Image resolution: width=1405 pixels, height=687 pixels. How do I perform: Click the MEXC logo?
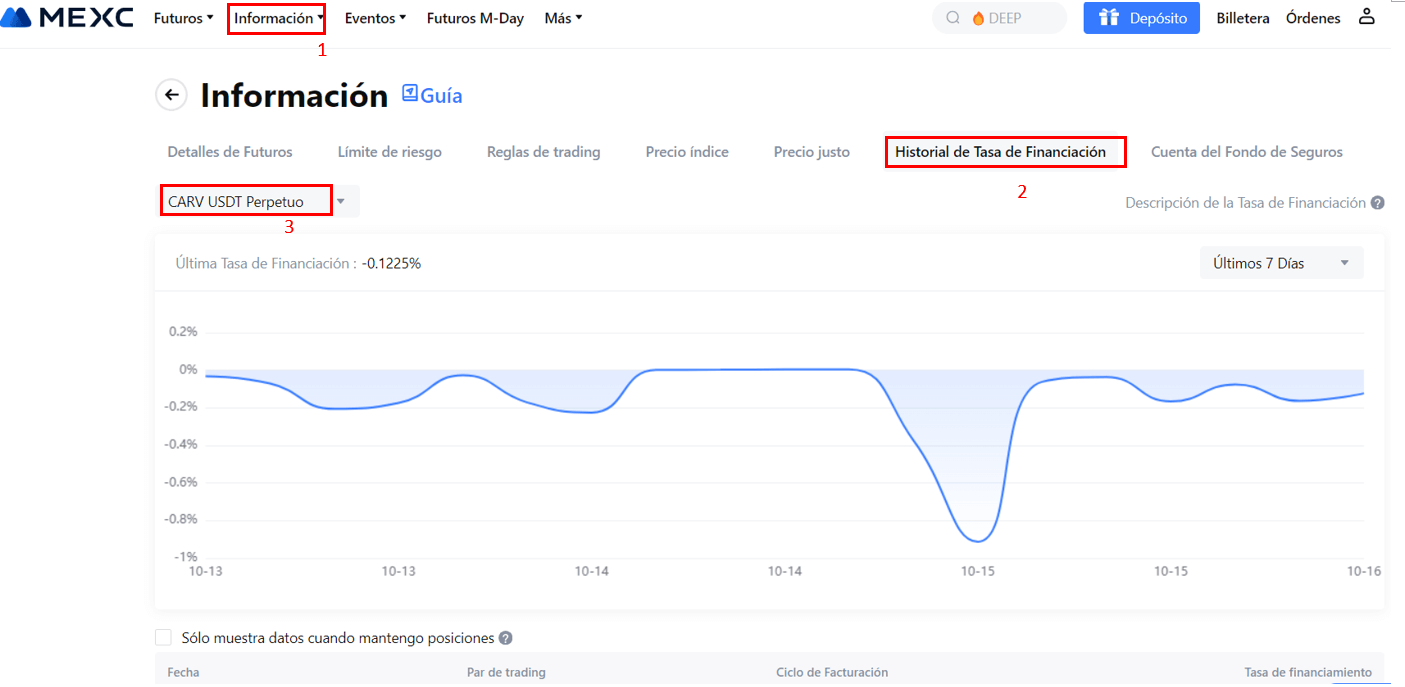[x=67, y=18]
